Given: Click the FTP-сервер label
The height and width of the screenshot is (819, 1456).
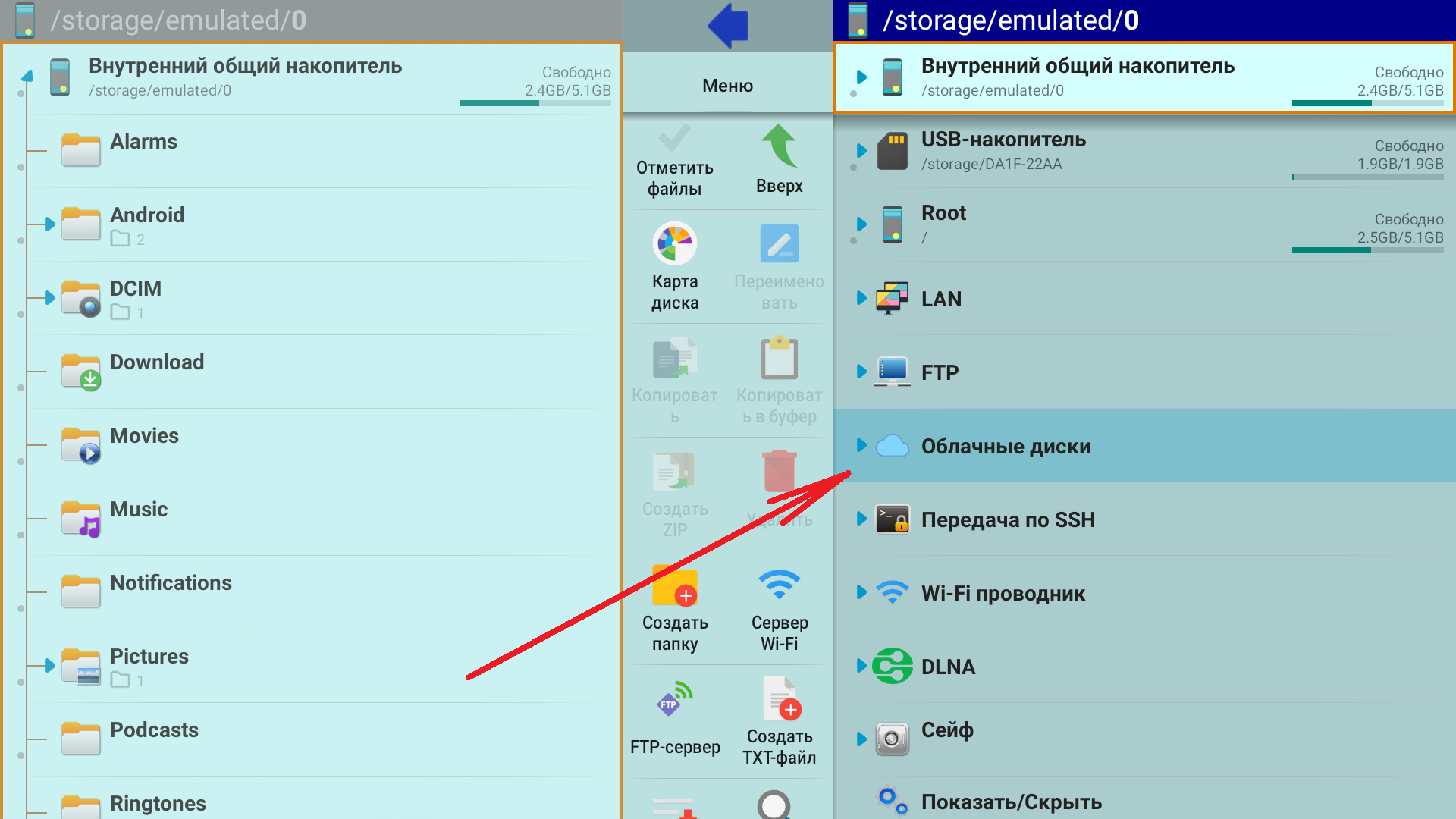Looking at the screenshot, I should coord(675,747).
